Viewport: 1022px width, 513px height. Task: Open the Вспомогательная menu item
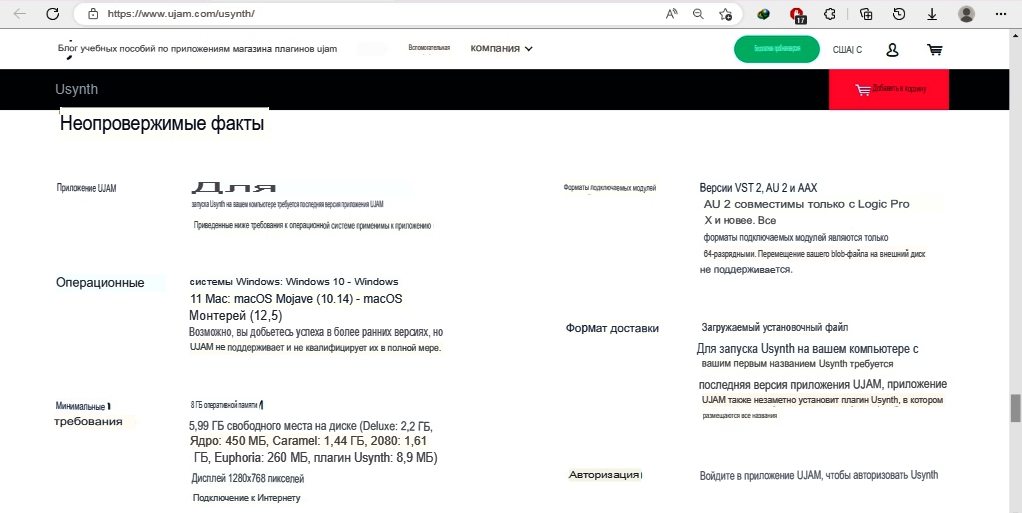click(429, 48)
